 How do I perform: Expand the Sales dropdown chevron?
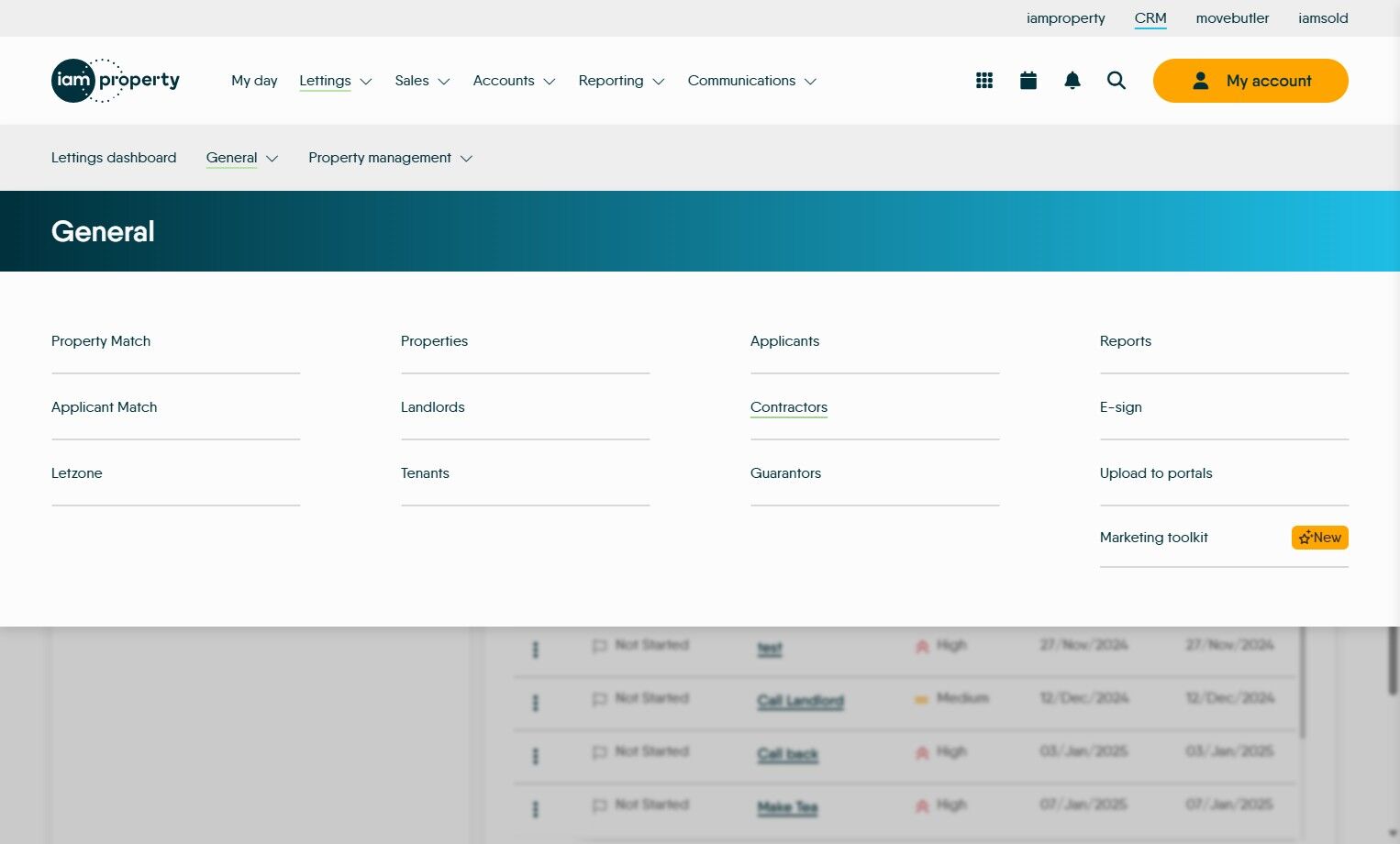tap(444, 82)
